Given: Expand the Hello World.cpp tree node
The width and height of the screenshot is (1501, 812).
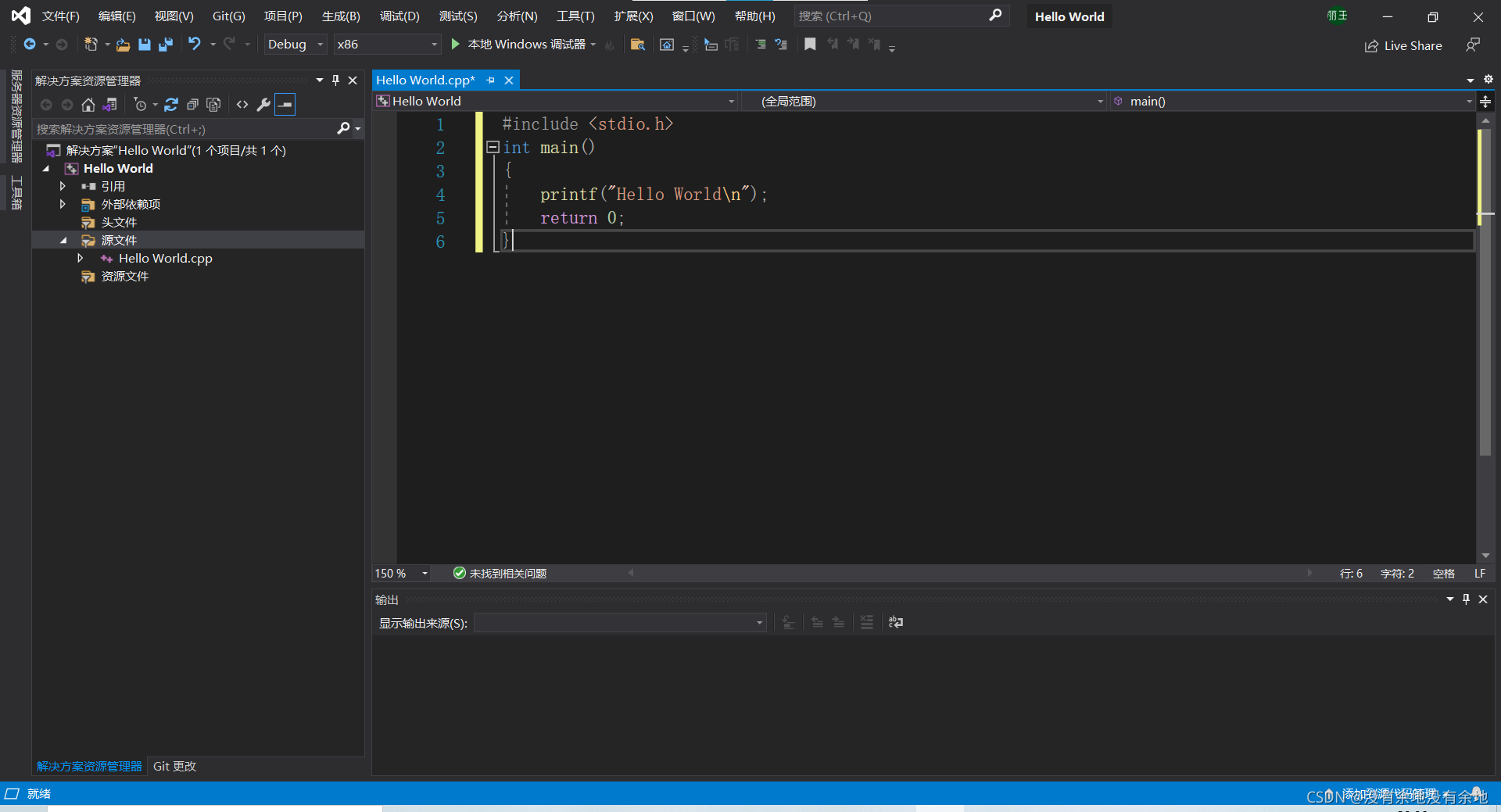Looking at the screenshot, I should pyautogui.click(x=81, y=258).
